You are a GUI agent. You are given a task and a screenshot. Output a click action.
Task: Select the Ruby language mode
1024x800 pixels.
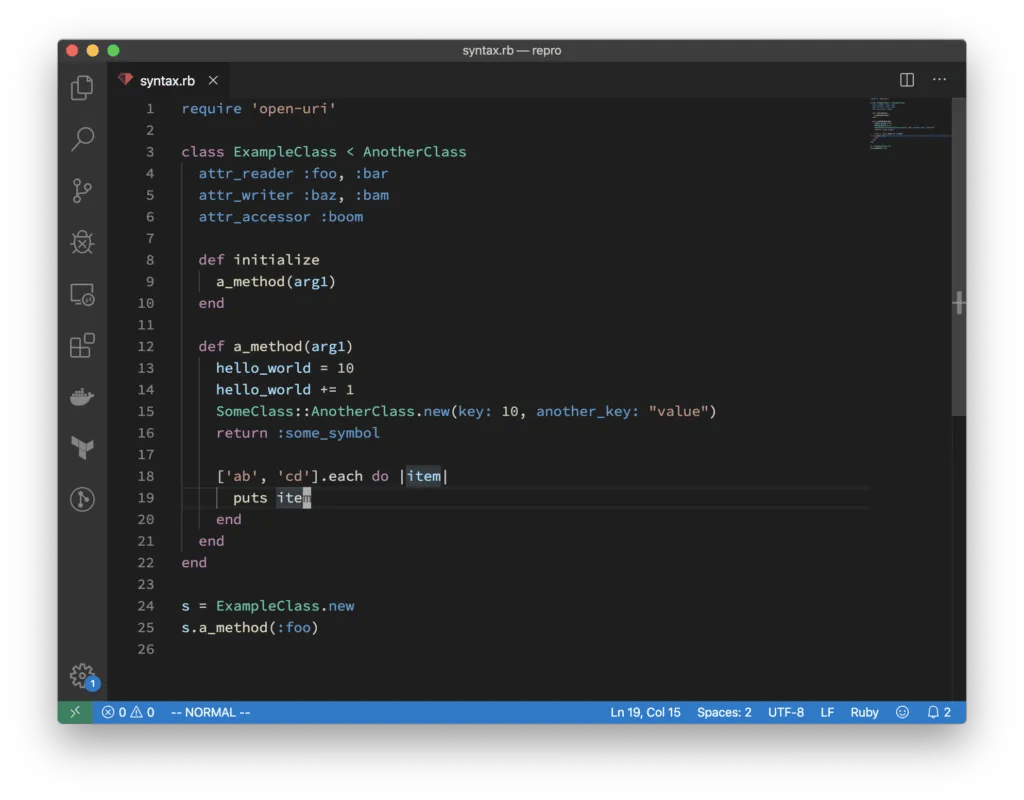click(864, 712)
